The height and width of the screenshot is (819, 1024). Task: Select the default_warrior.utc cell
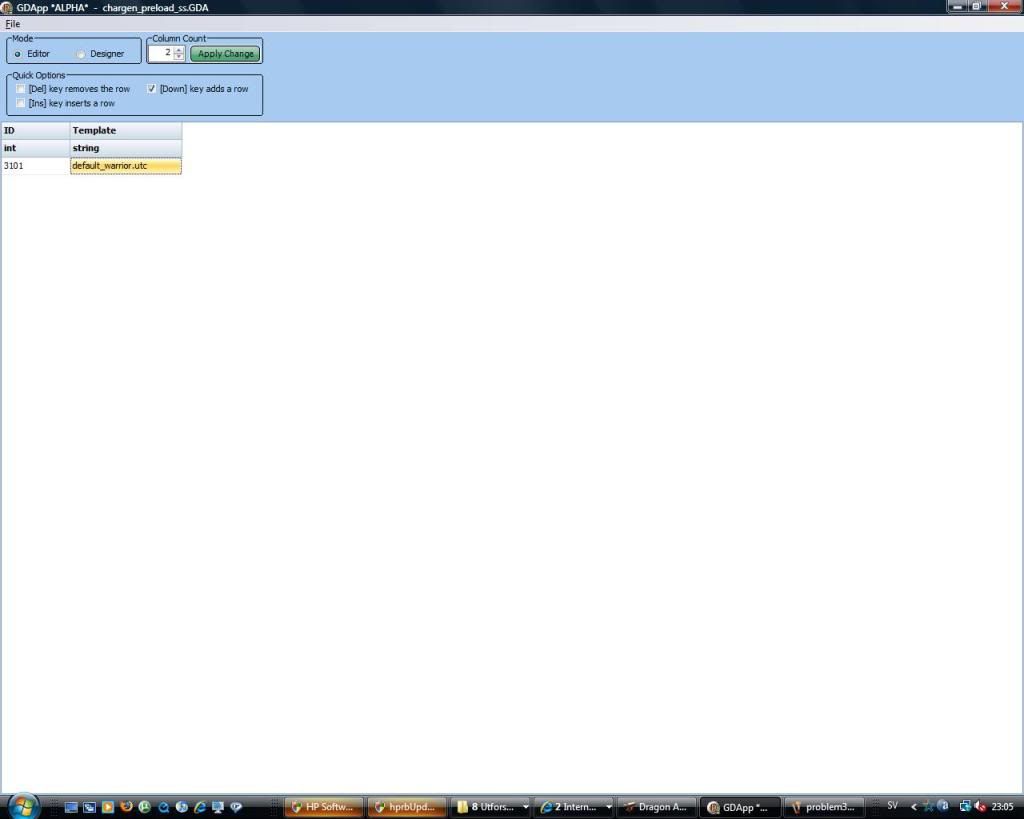[x=125, y=166]
